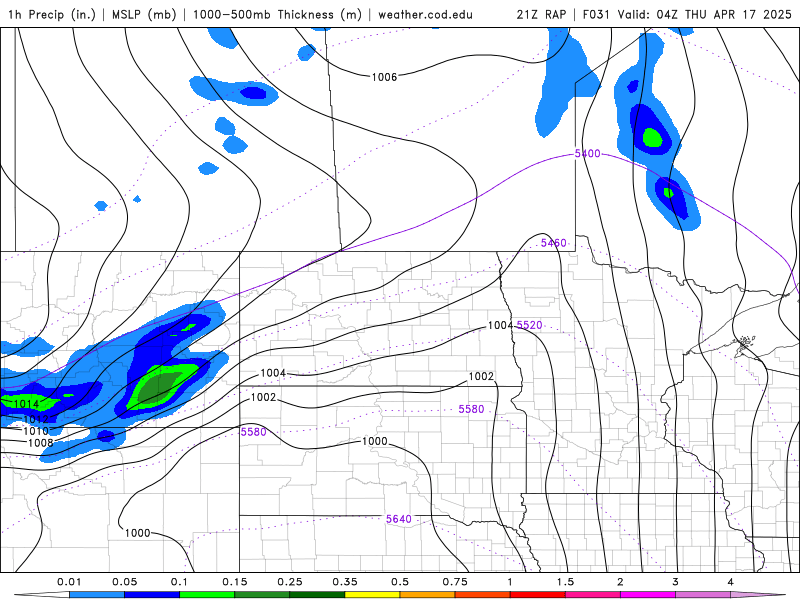Viewport: 800px width, 600px height.
Task: Click the dark blue 0.05 legend swatch
Action: tap(152, 595)
